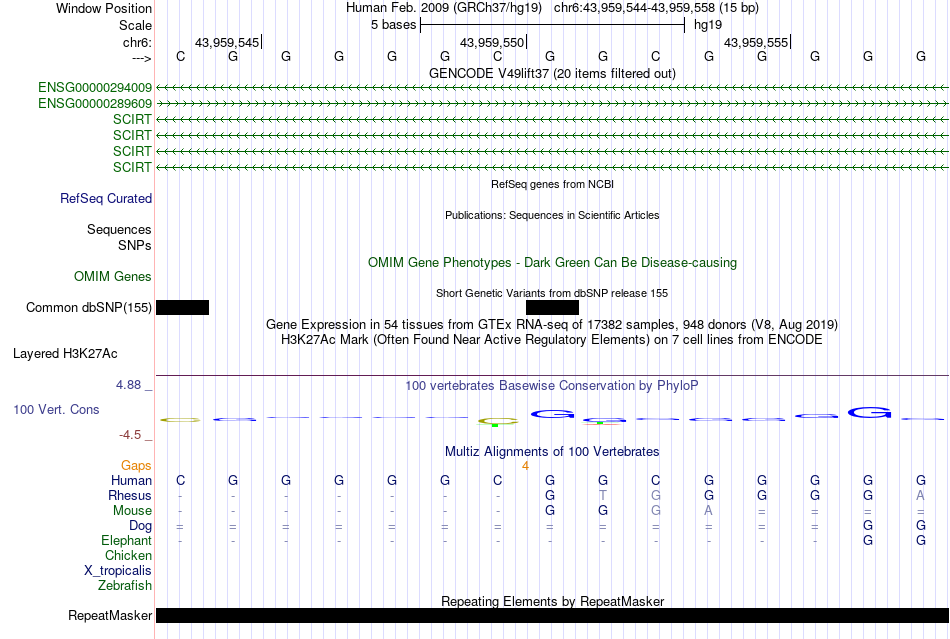Open the GENCODE V49lift37 track title
Screen dimensions: 950x639
point(553,73)
